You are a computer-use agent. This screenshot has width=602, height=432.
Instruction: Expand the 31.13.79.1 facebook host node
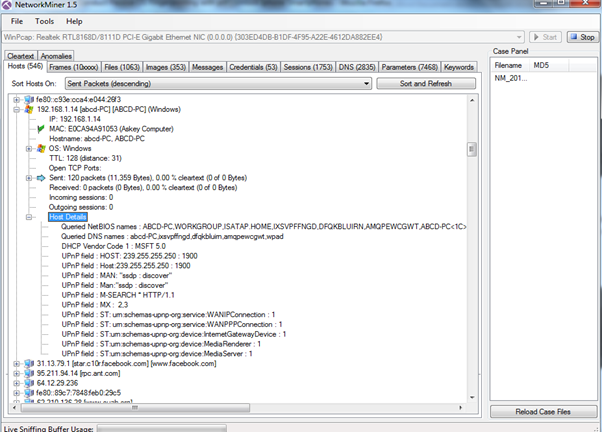pyautogui.click(x=17, y=364)
